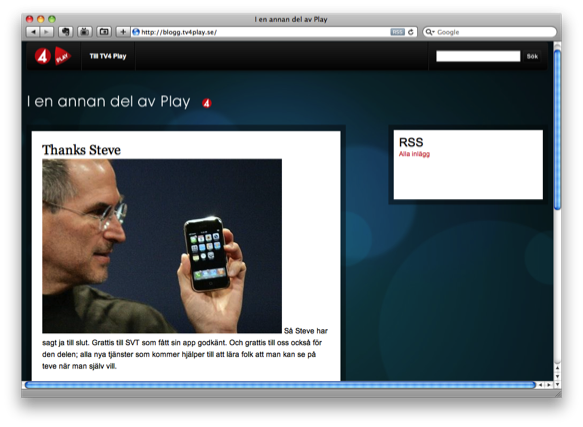
Task: Click the Evernote elephant toolbar icon
Action: click(65, 32)
